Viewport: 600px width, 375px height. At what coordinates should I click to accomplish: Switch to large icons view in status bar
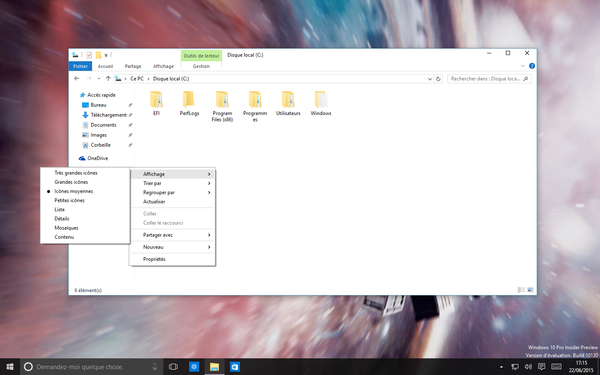[x=530, y=290]
